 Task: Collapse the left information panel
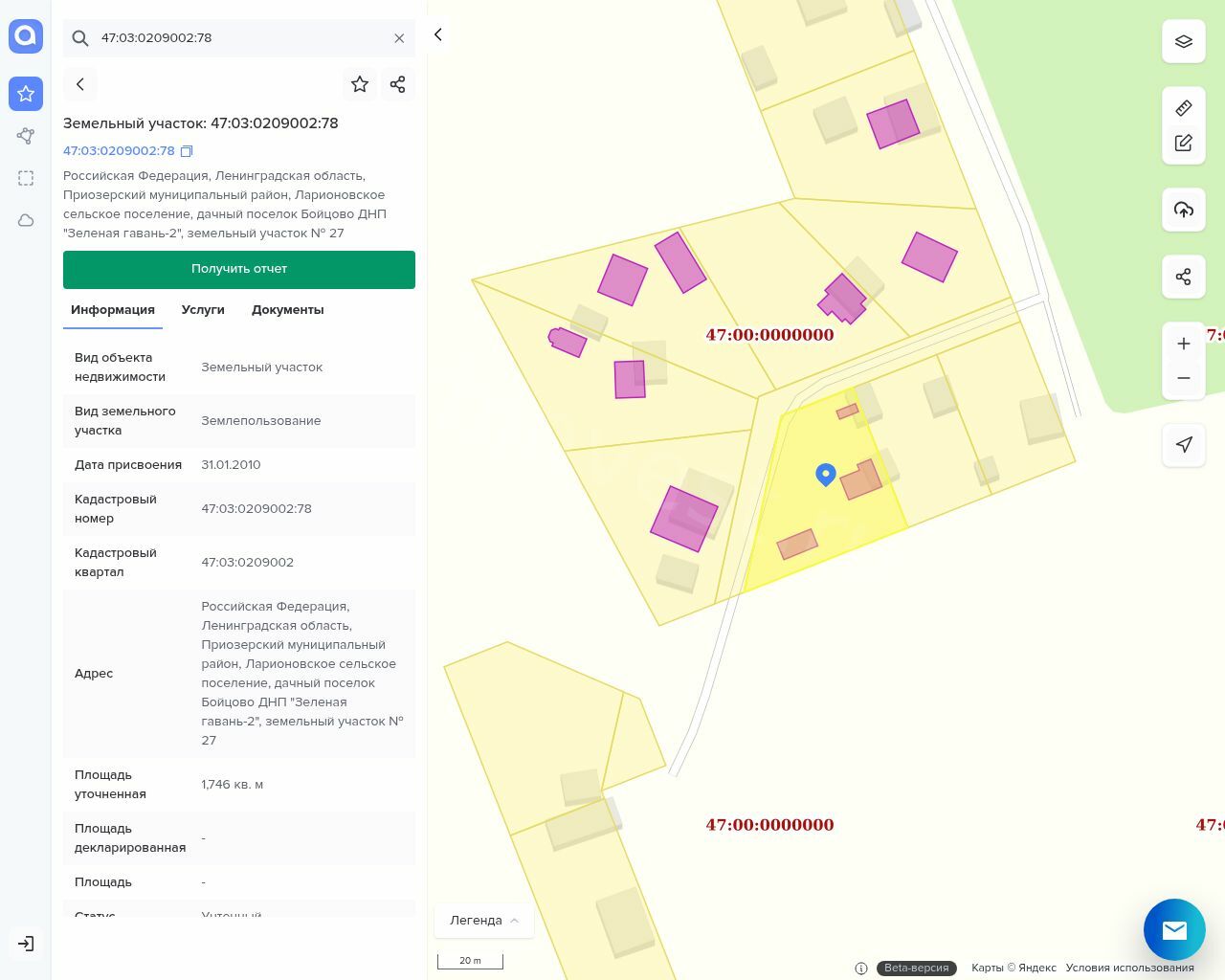pyautogui.click(x=437, y=34)
